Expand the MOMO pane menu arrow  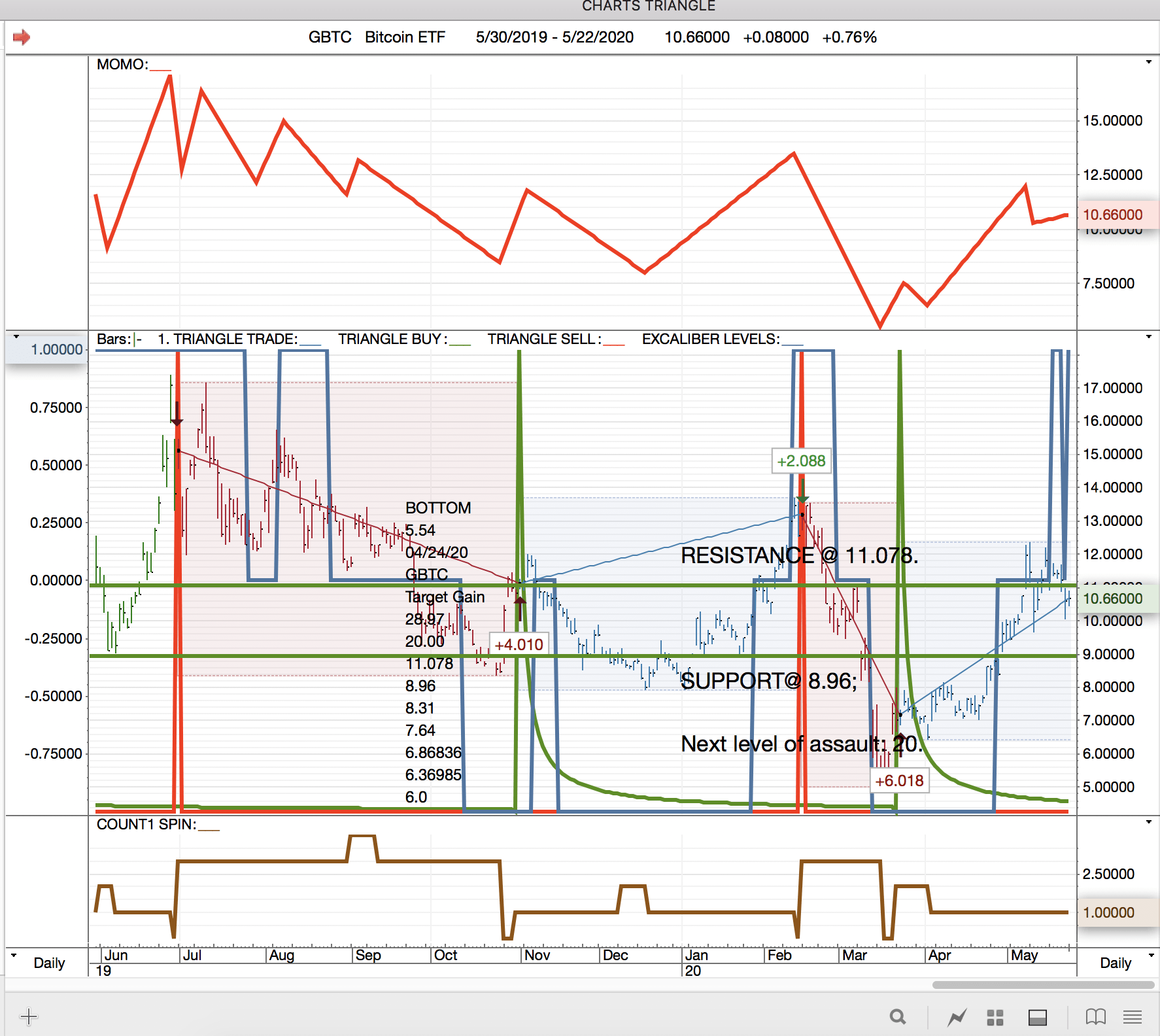click(x=1149, y=62)
